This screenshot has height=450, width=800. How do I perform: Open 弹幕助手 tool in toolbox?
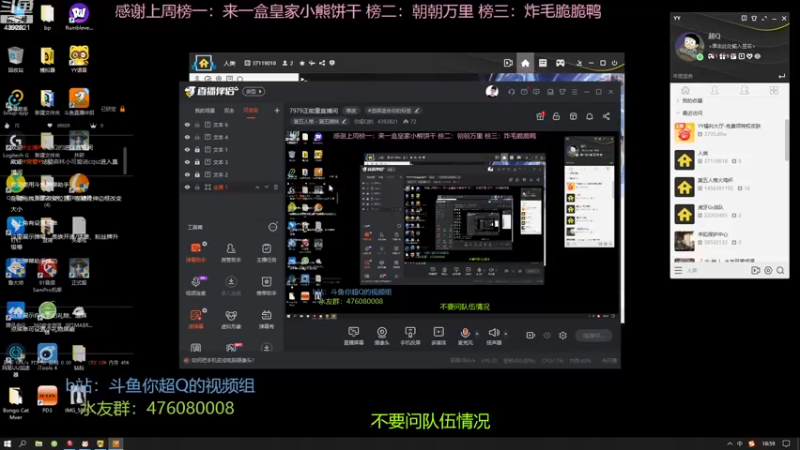pos(196,252)
